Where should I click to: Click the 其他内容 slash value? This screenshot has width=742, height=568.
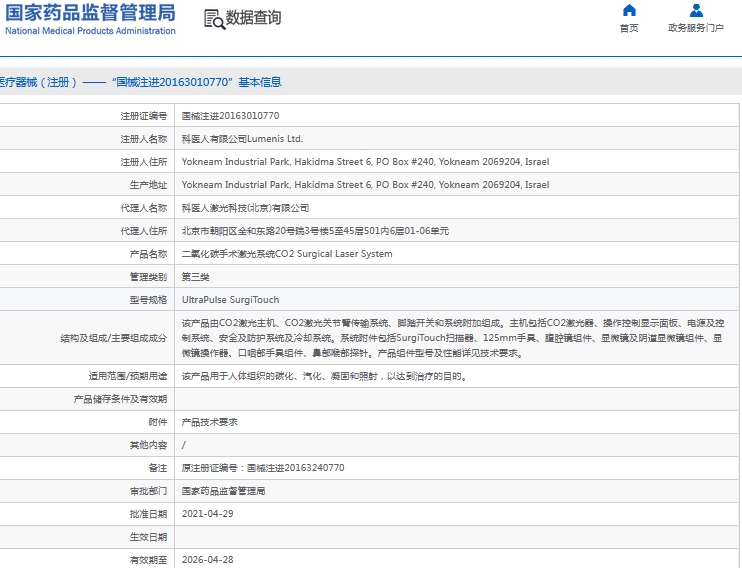[184, 445]
